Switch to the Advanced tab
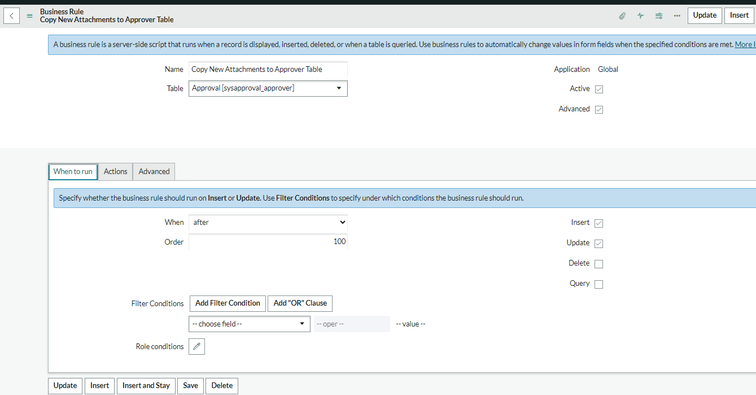 pyautogui.click(x=154, y=172)
